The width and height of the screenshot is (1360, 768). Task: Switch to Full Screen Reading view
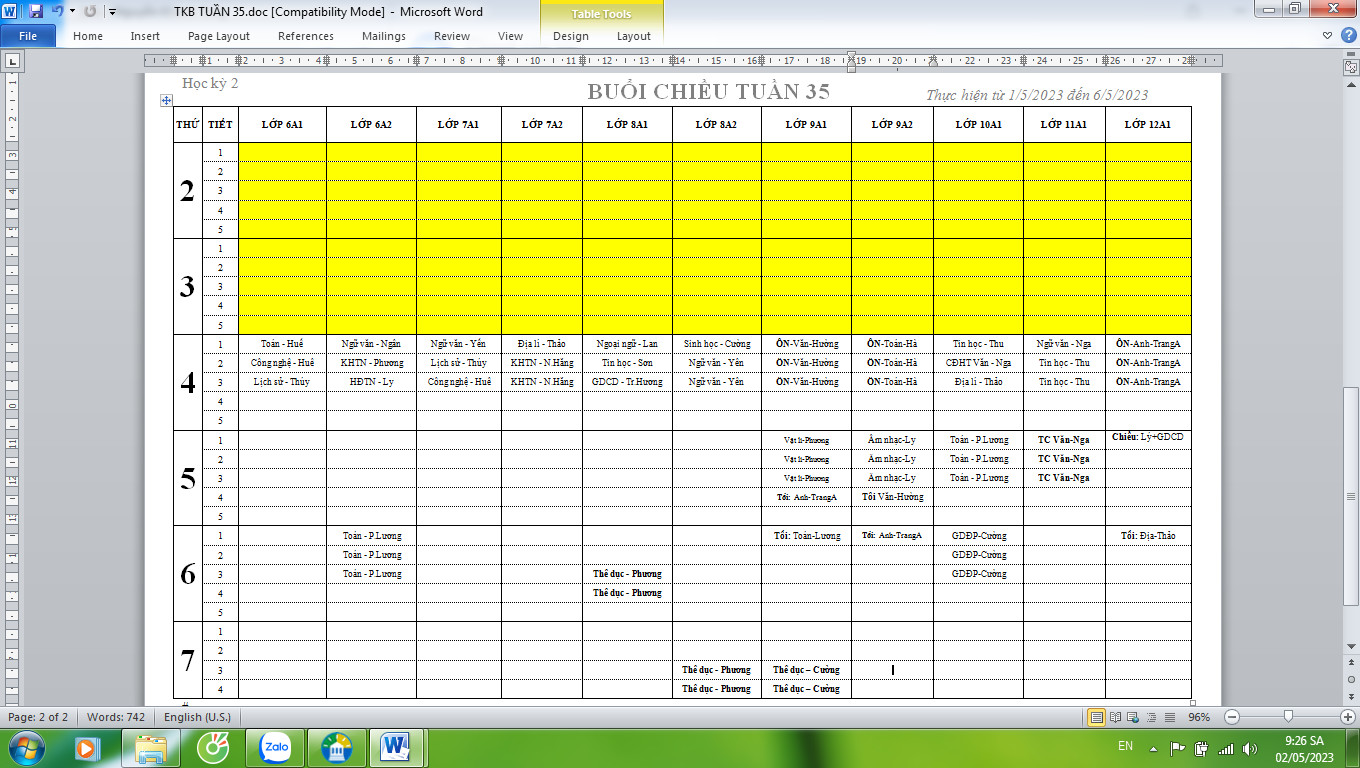(x=1115, y=717)
